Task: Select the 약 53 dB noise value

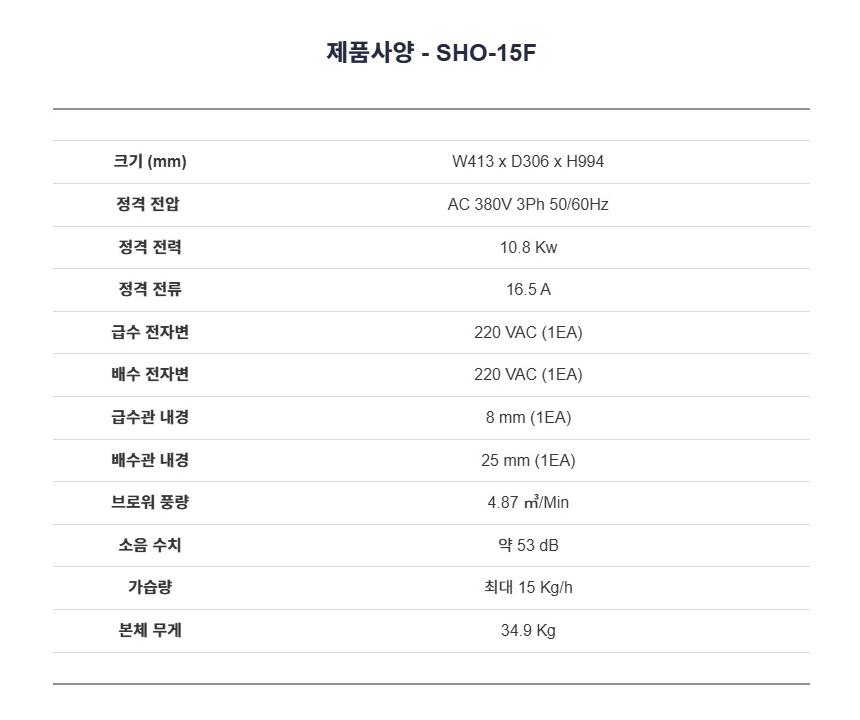Action: [528, 545]
